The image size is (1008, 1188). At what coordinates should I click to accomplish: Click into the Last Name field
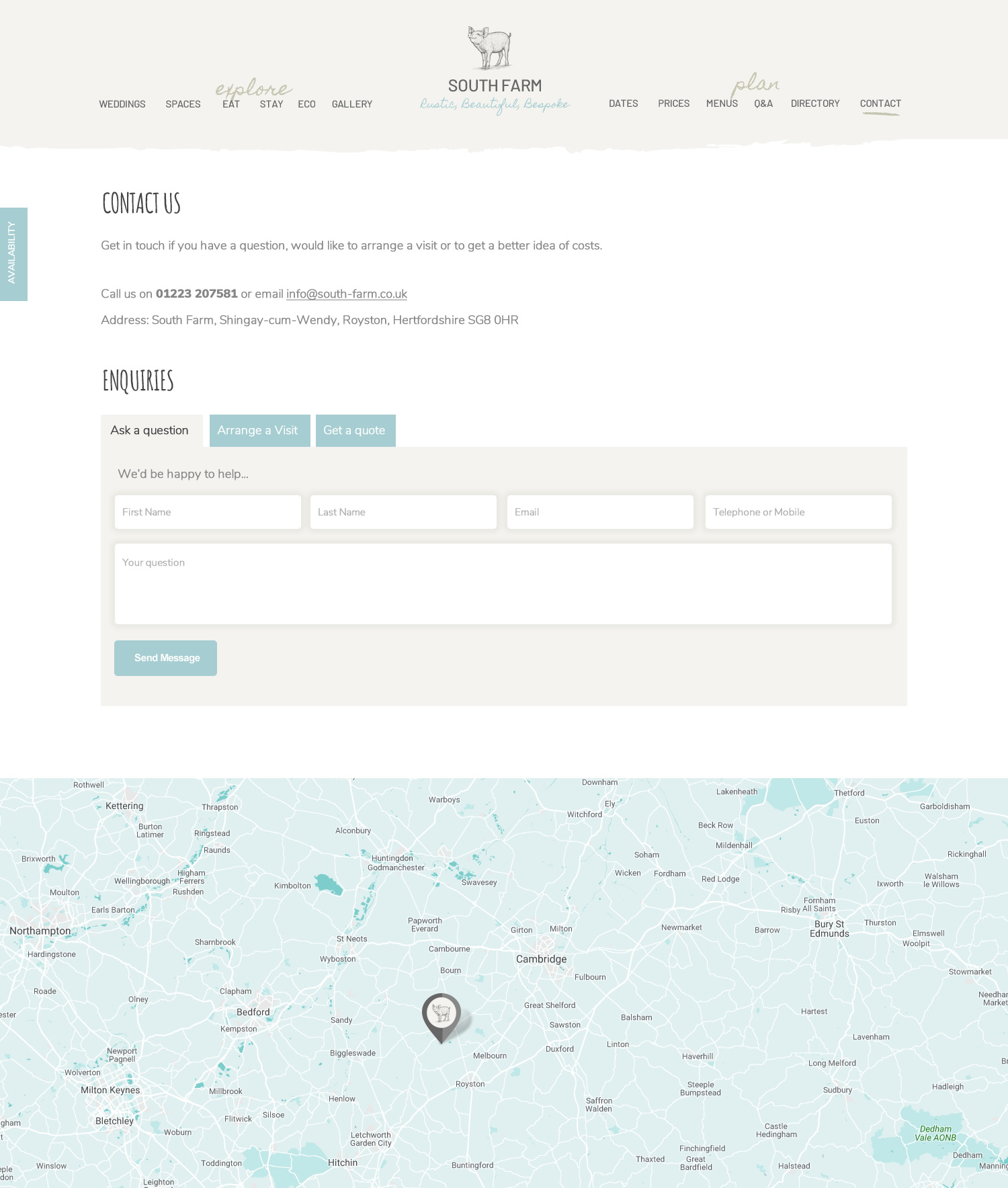[x=403, y=512]
